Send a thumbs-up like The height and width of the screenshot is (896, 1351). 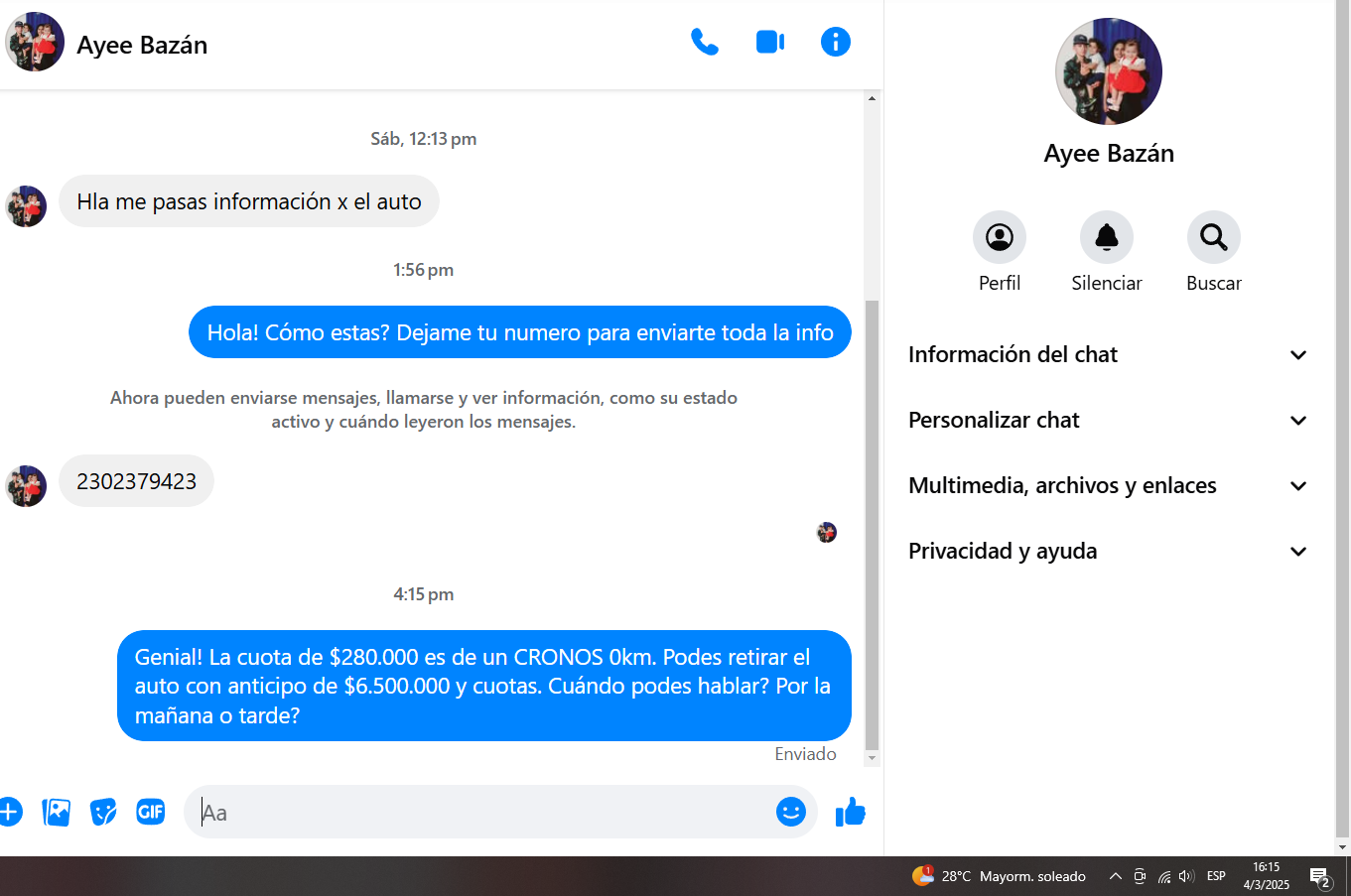850,812
